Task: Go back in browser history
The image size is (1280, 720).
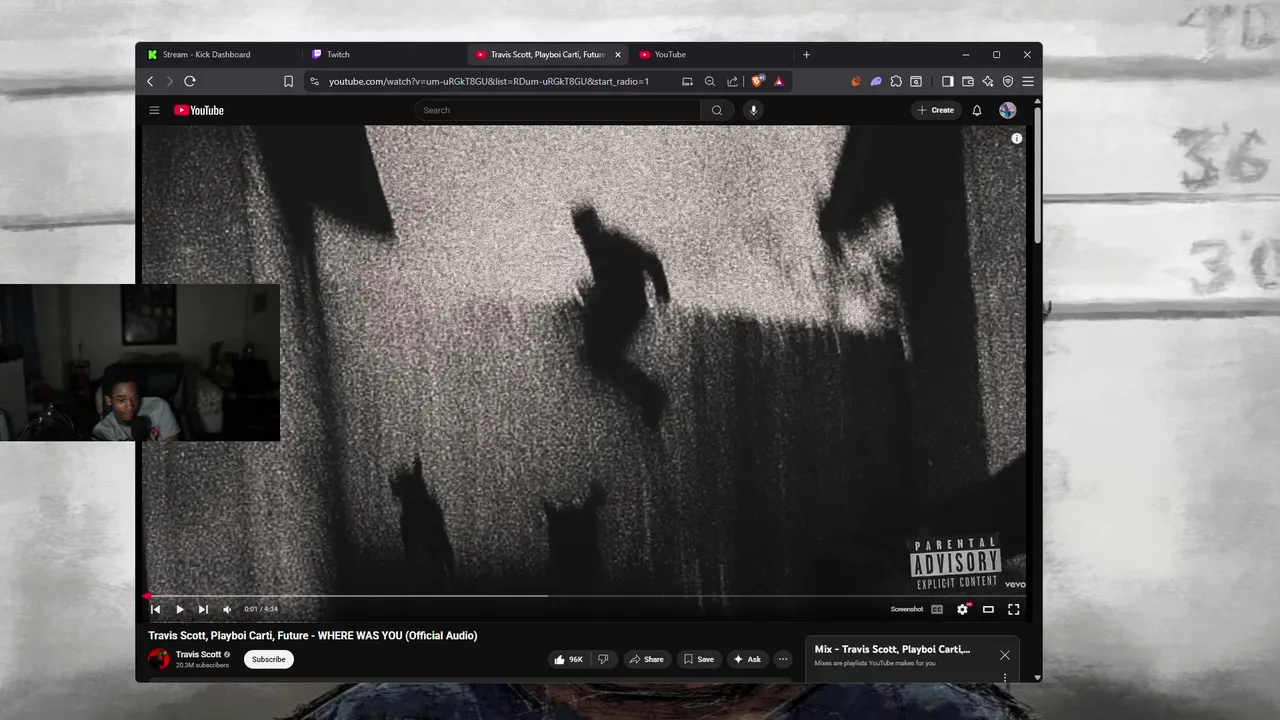Action: tap(150, 81)
